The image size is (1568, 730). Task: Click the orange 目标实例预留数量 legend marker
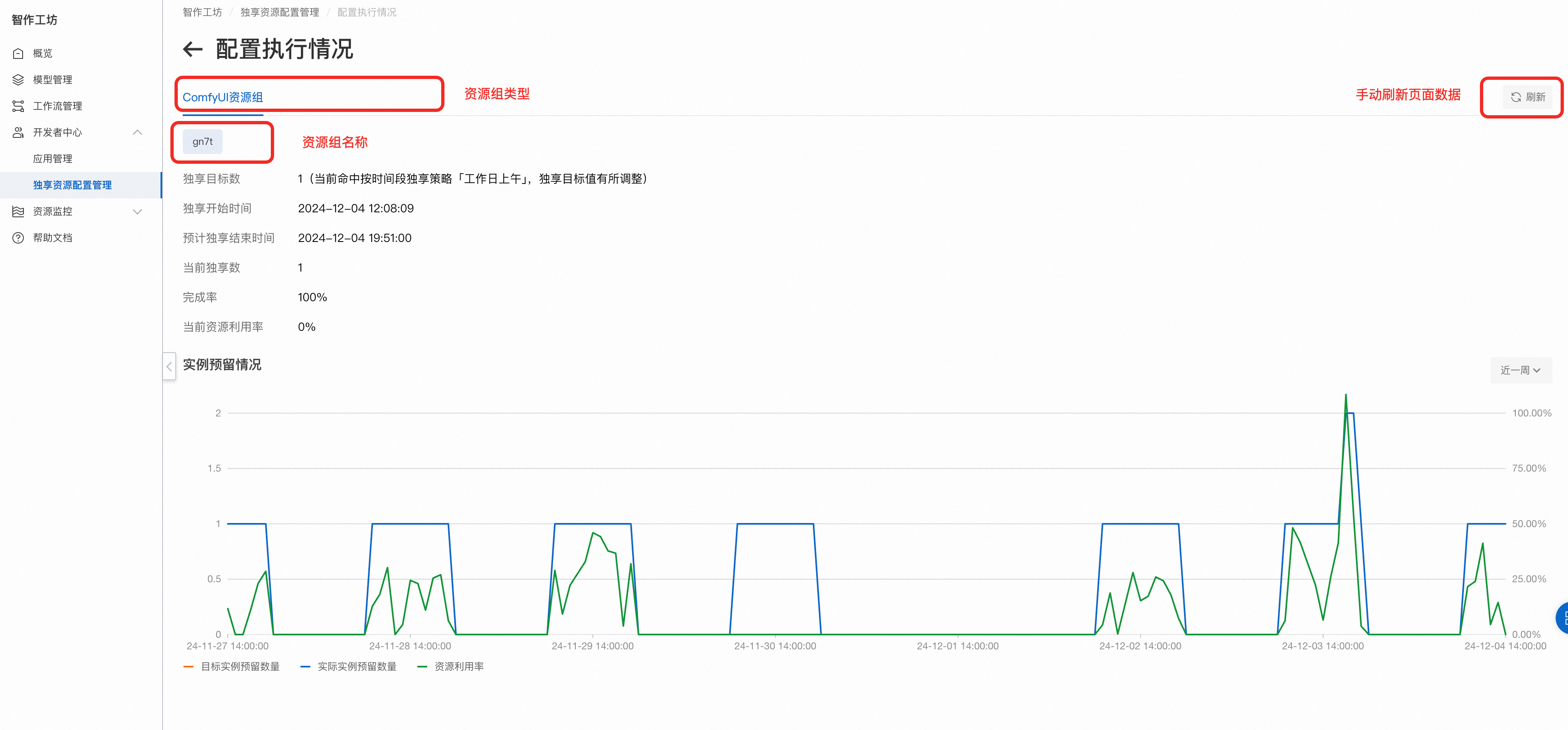pos(189,667)
